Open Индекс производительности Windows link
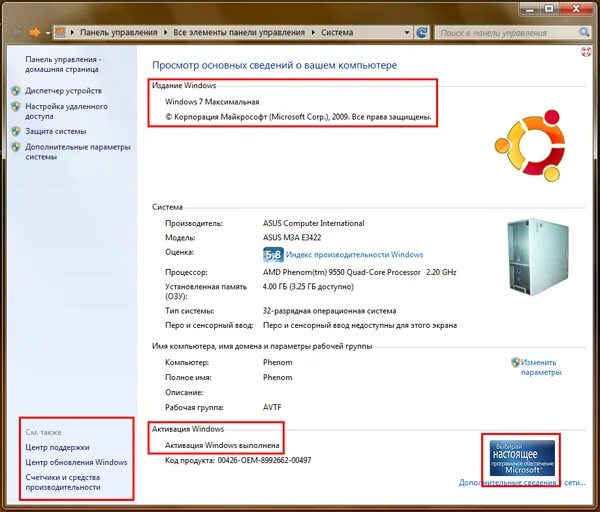The width and height of the screenshot is (600, 512). (354, 254)
